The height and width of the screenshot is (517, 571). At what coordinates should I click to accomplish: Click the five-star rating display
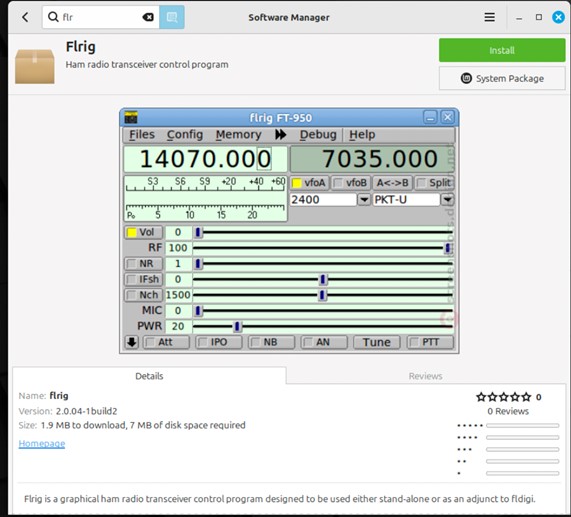504,397
